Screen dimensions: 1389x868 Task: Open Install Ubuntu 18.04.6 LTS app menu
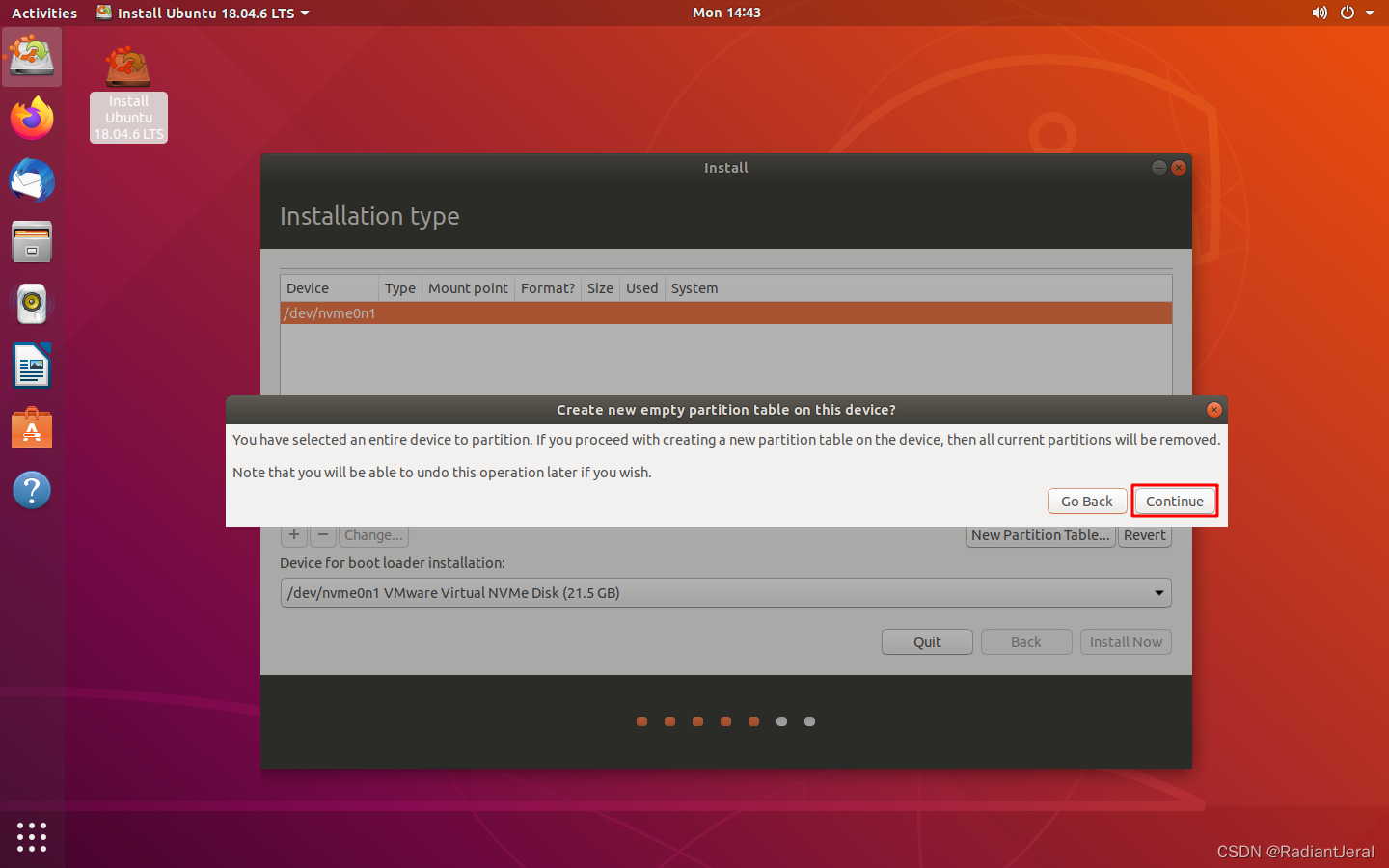tap(204, 13)
